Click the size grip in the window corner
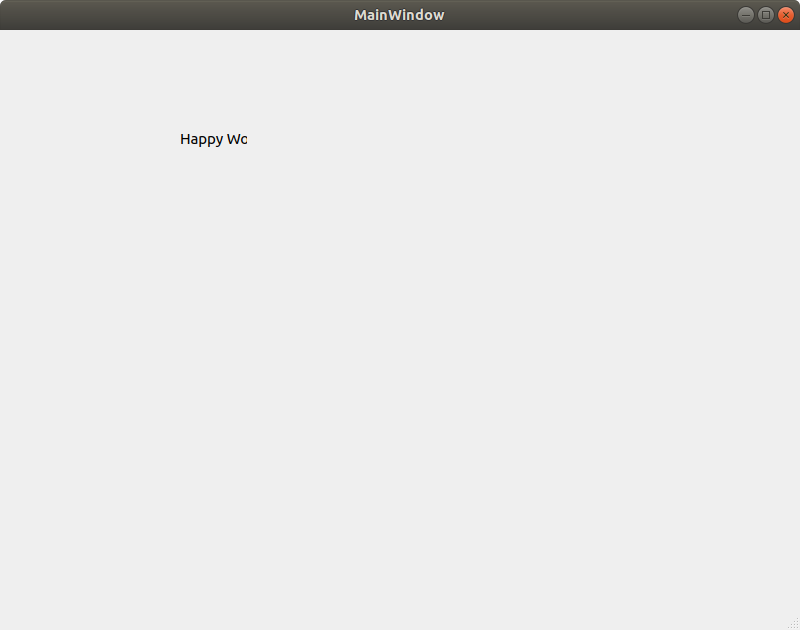800x630 pixels. 793,623
